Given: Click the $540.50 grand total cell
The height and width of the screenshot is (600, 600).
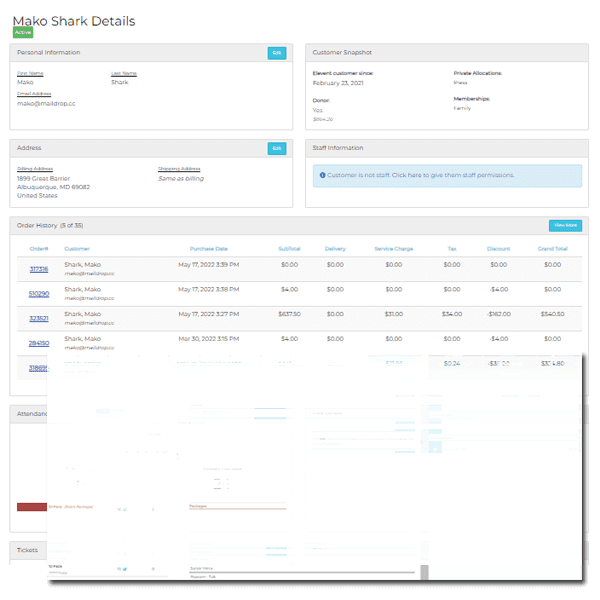Looking at the screenshot, I should tap(553, 314).
